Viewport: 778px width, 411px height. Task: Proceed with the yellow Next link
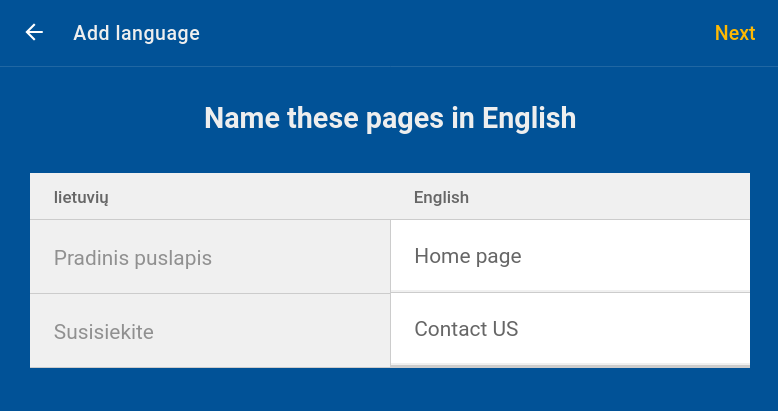(734, 33)
